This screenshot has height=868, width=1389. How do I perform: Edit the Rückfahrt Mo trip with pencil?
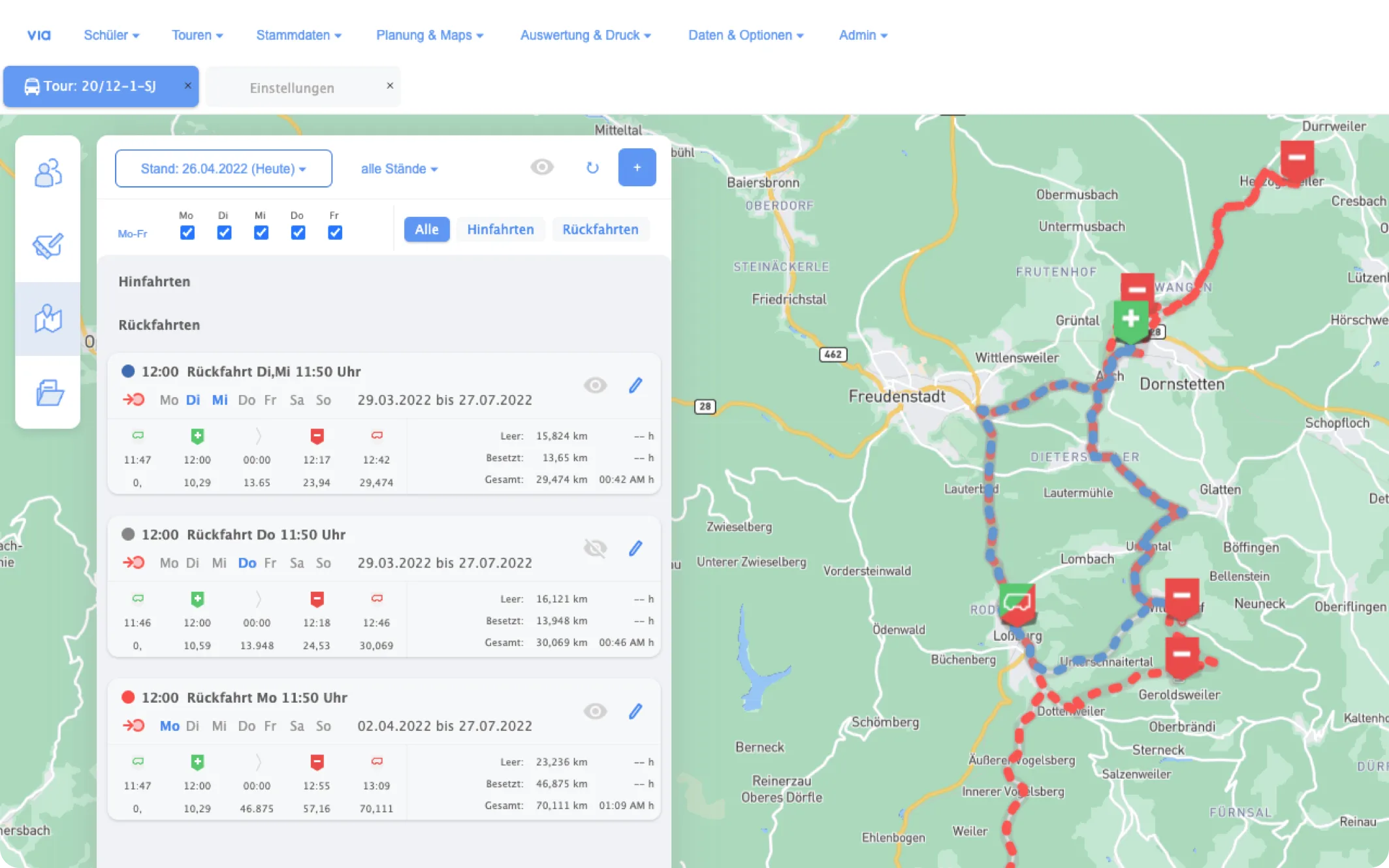coord(635,711)
